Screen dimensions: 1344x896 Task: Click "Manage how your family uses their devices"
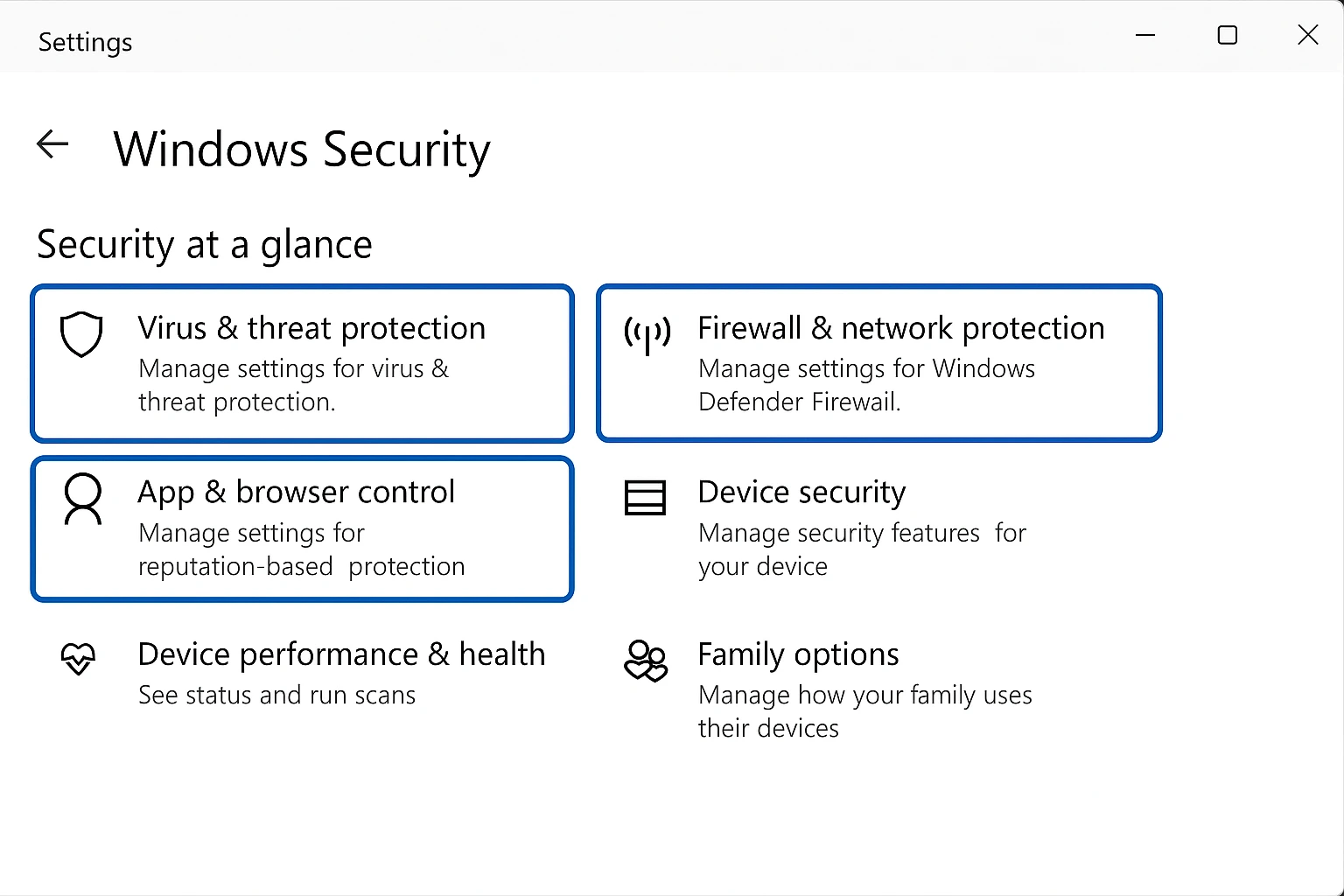pos(864,711)
